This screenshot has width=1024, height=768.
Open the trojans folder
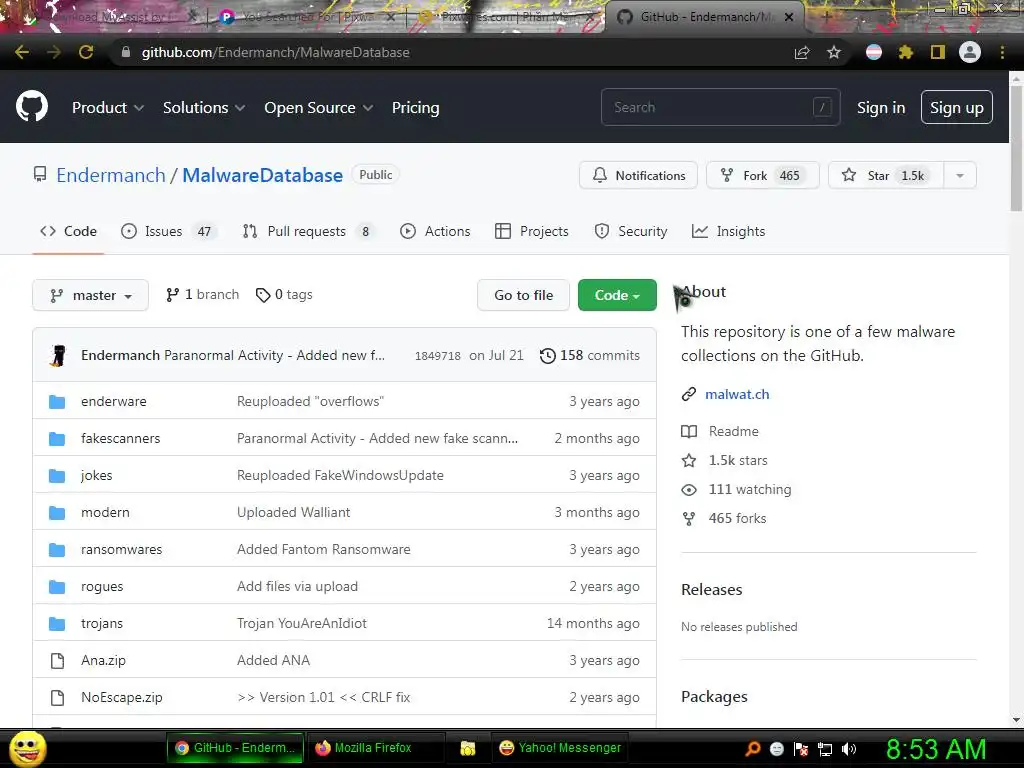102,624
